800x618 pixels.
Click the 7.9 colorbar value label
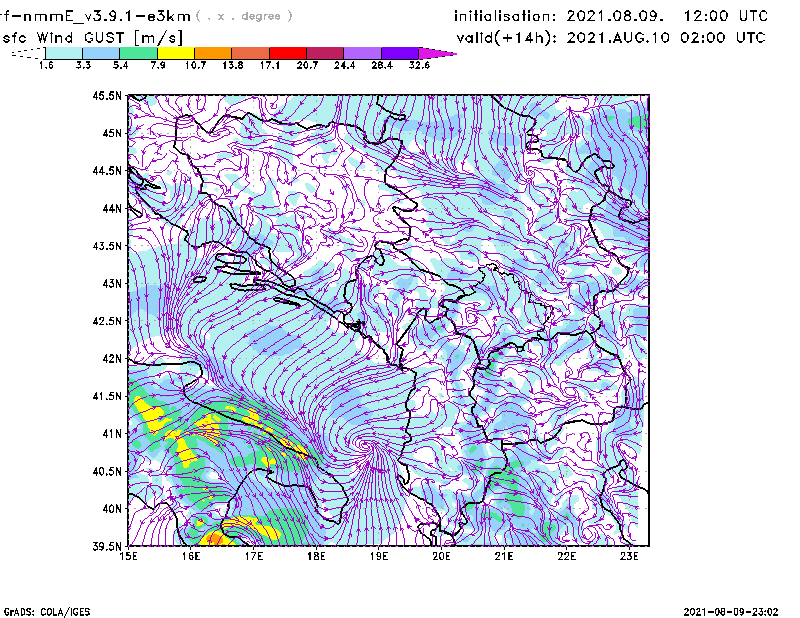(x=158, y=65)
